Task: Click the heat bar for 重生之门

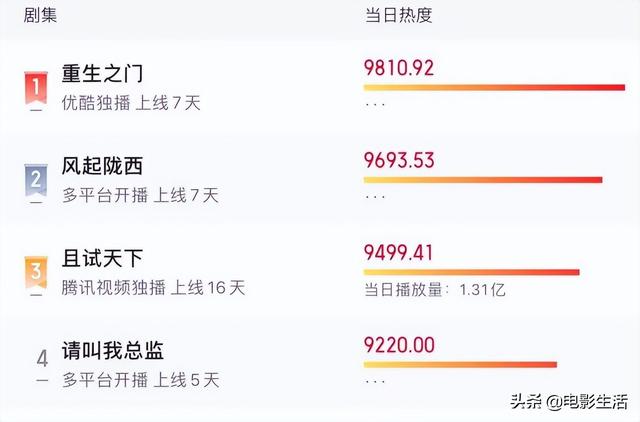Action: [x=494, y=88]
